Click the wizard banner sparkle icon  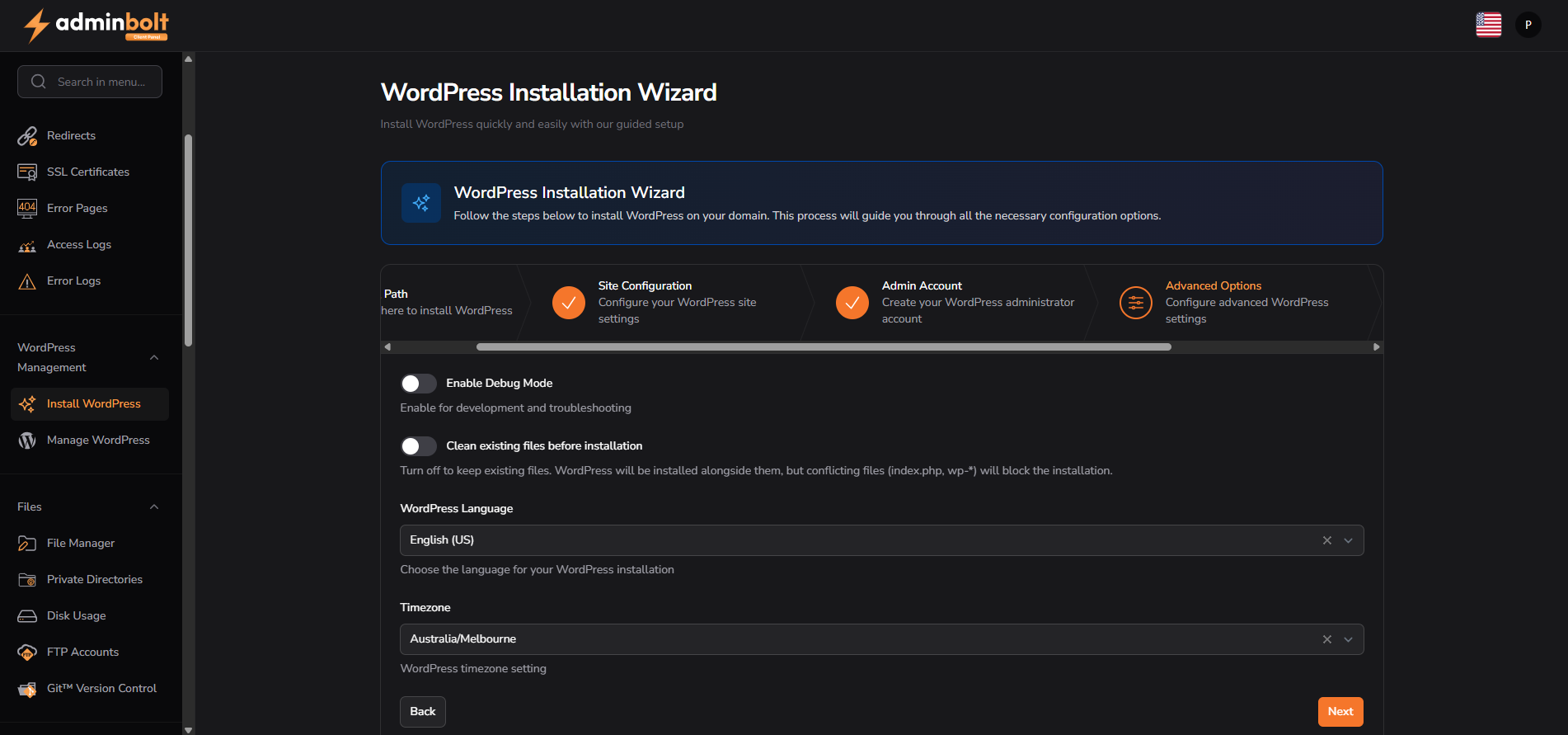coord(421,203)
